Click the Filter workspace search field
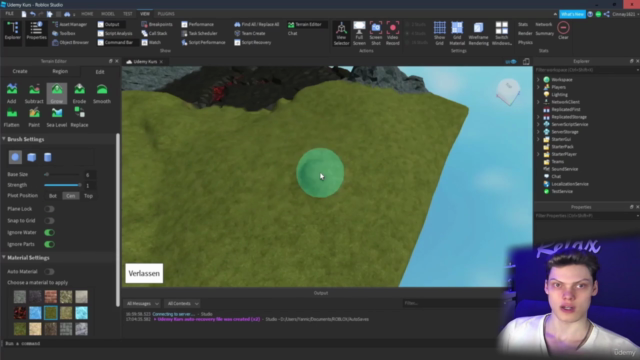Image resolution: width=640 pixels, height=360 pixels. pyautogui.click(x=587, y=70)
